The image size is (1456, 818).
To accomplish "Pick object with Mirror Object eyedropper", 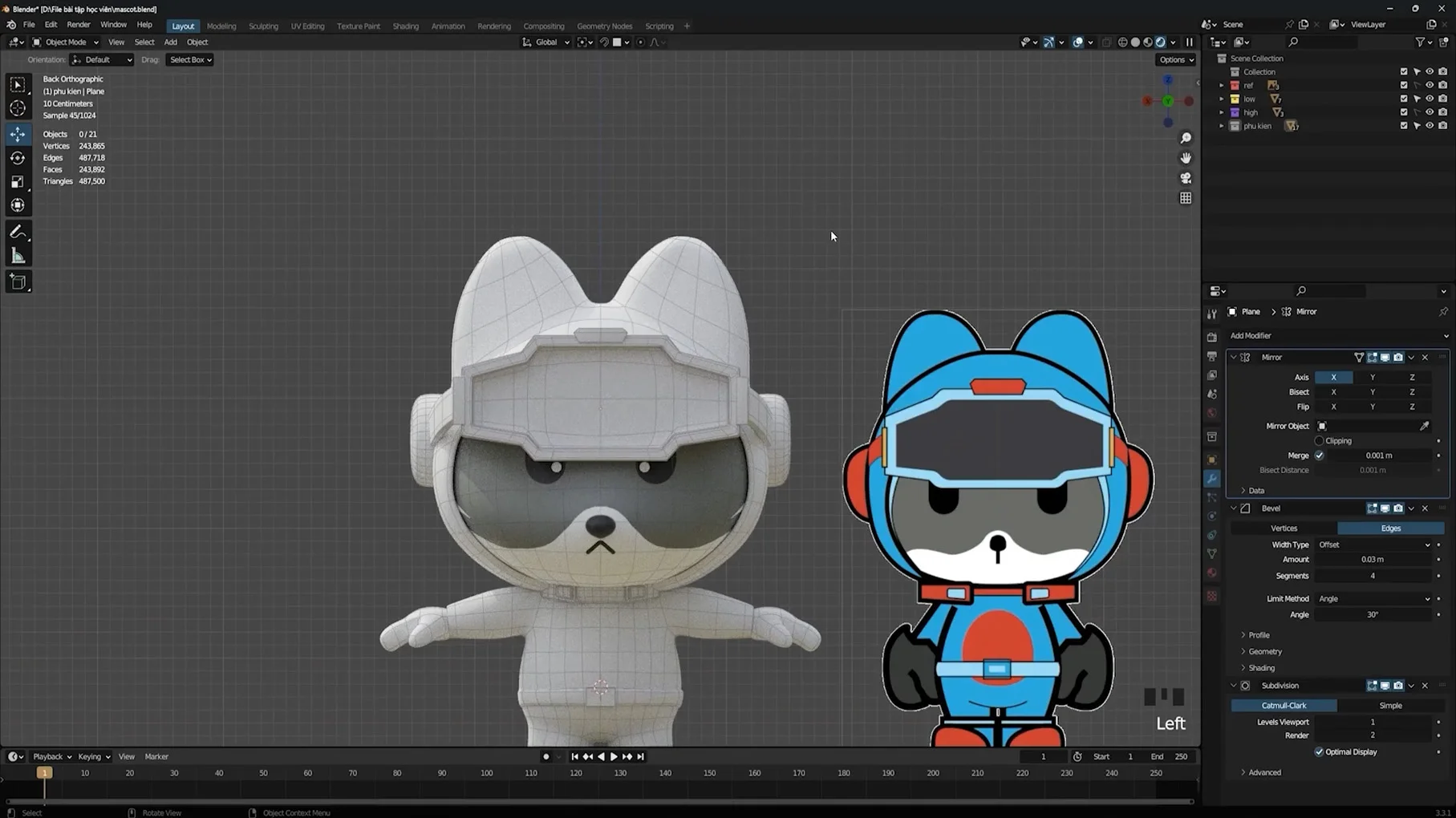I will coord(1424,426).
